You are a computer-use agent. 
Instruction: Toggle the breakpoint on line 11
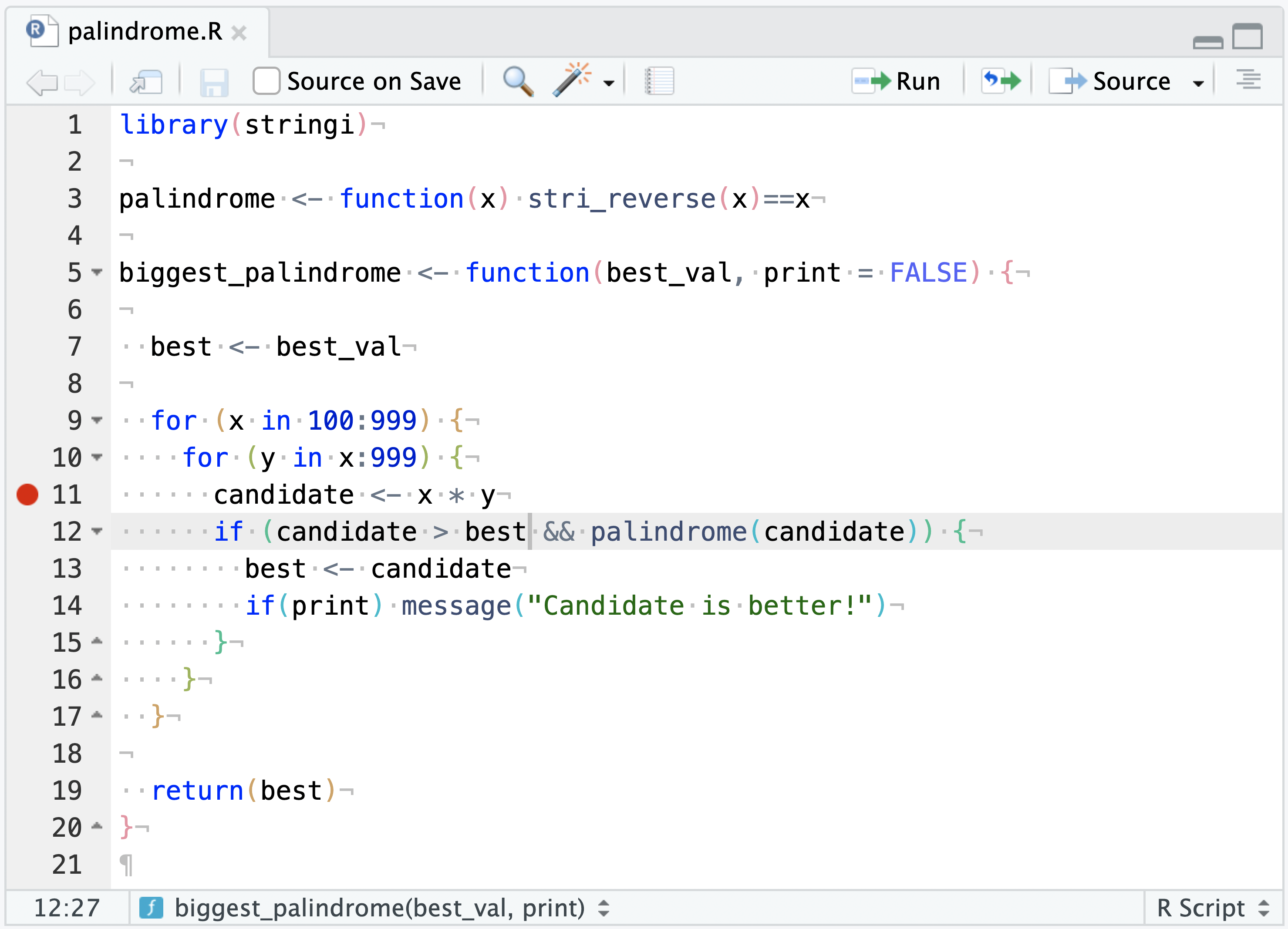[27, 495]
